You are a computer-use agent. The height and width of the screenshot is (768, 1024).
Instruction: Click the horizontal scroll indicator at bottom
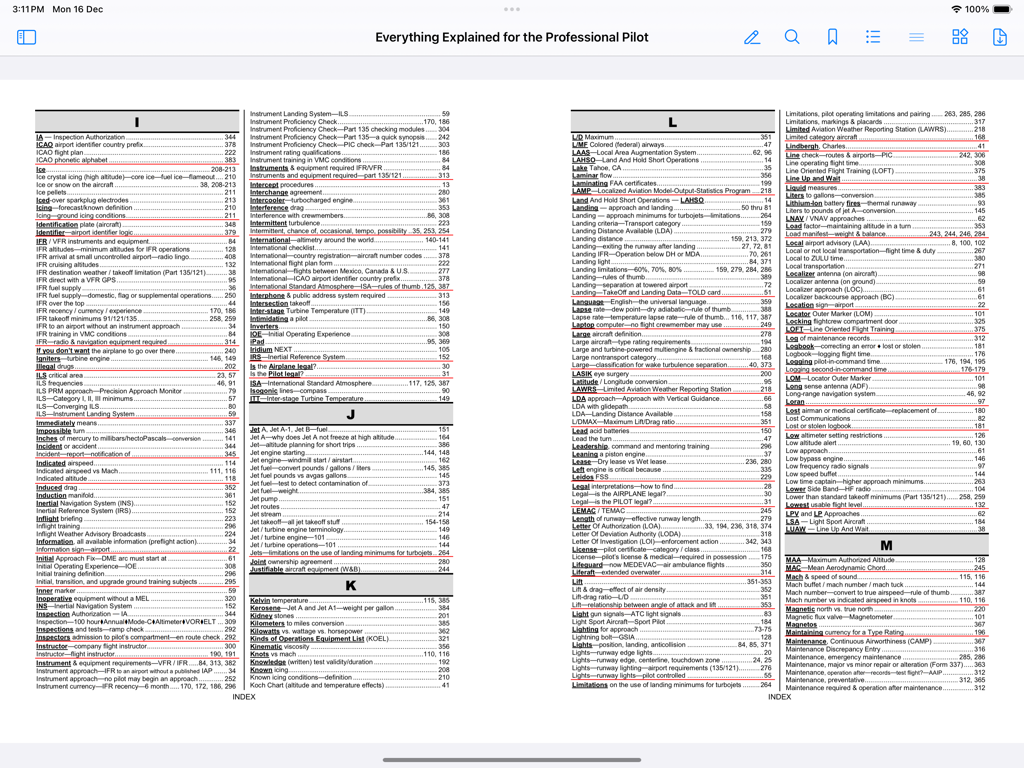point(512,760)
